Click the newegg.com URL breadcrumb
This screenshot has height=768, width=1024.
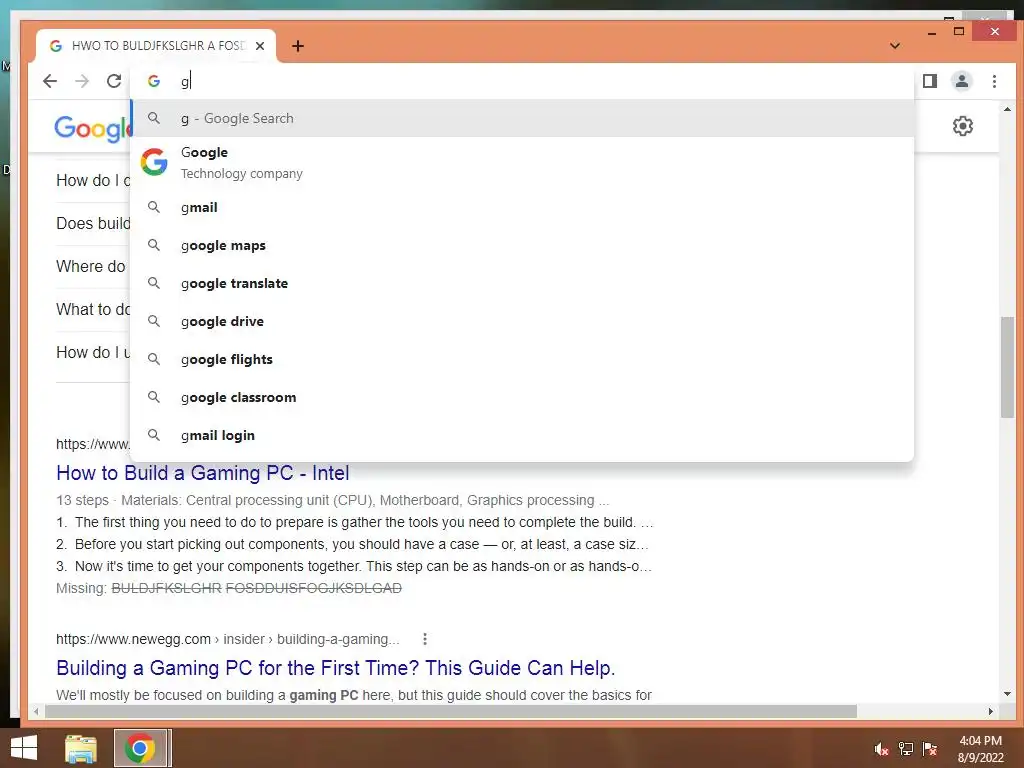tap(227, 639)
